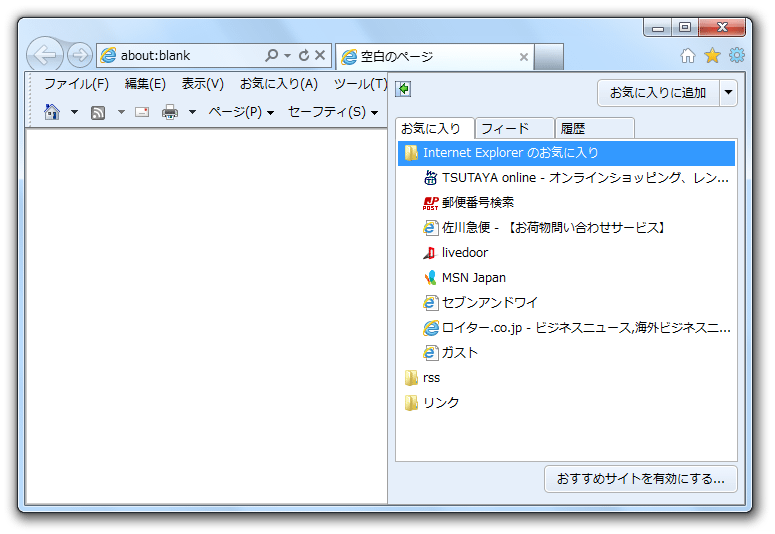The width and height of the screenshot is (775, 534).
Task: Click the おすすめサイトを有効にする... button
Action: click(x=641, y=479)
